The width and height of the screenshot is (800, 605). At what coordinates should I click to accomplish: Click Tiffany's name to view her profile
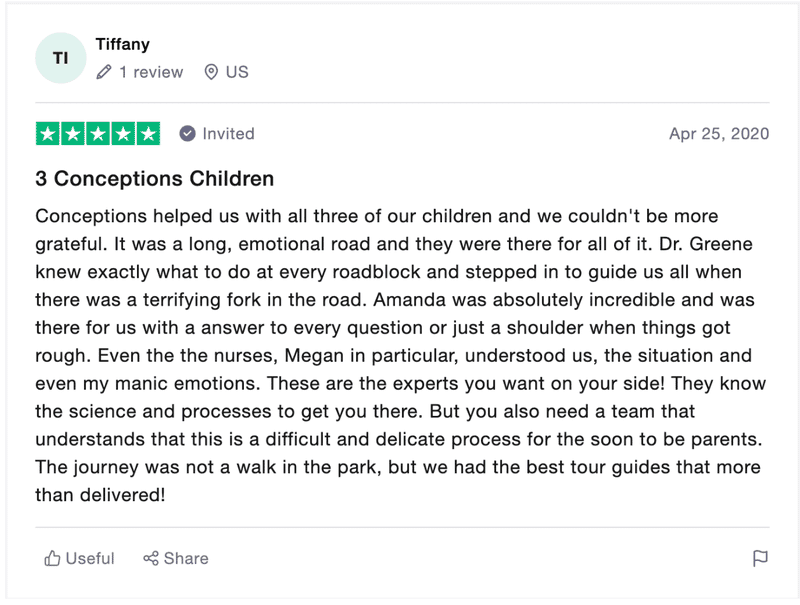pos(123,44)
